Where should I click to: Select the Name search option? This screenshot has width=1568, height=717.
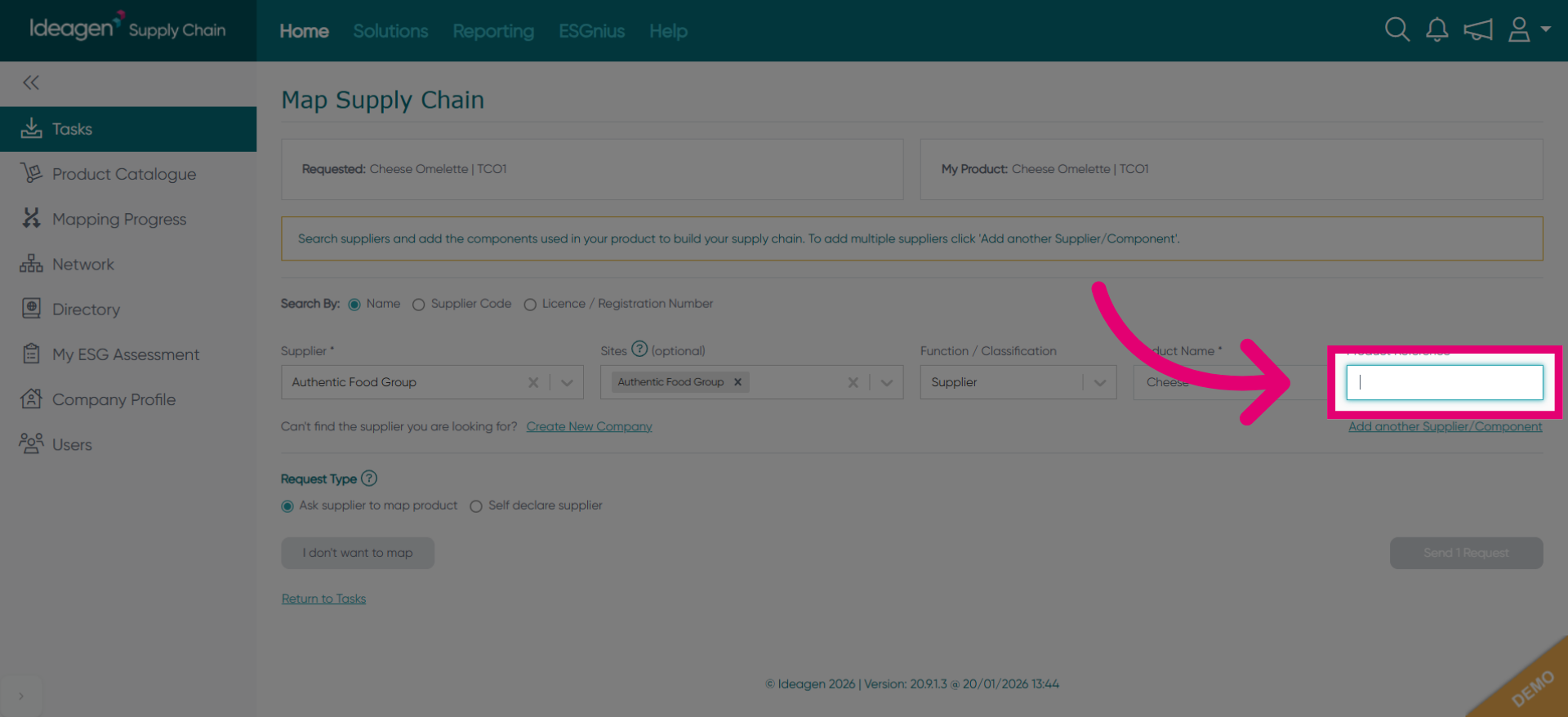click(x=354, y=305)
